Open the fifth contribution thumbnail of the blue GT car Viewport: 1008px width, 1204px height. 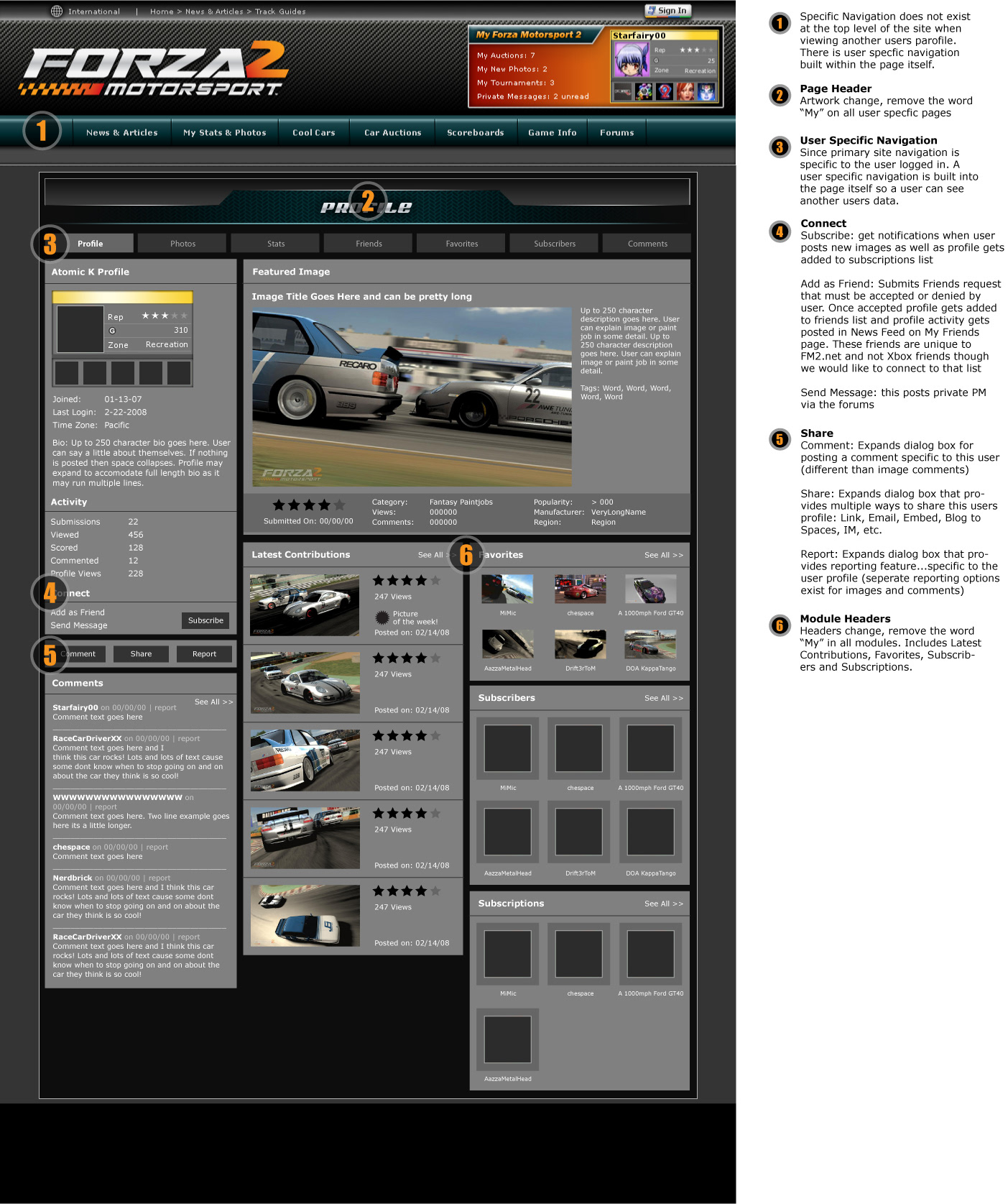(305, 915)
